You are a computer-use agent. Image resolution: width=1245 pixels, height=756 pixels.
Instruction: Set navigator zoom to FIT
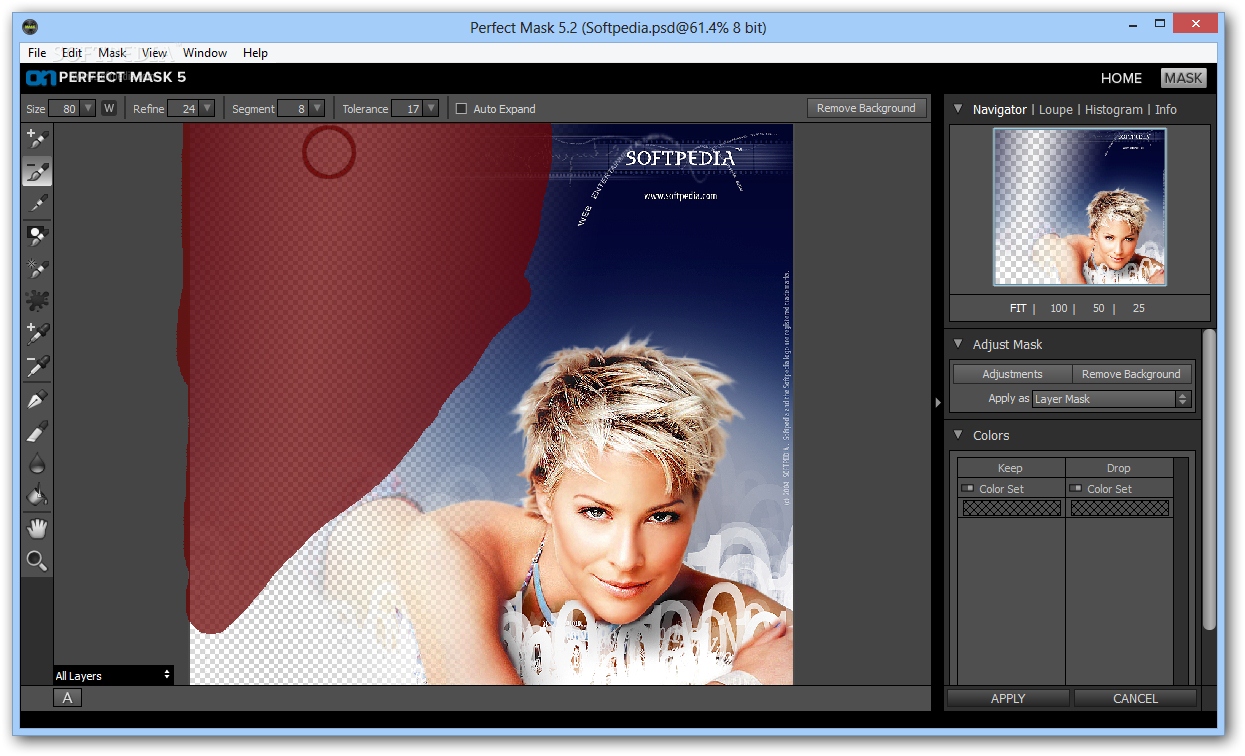(x=1018, y=308)
